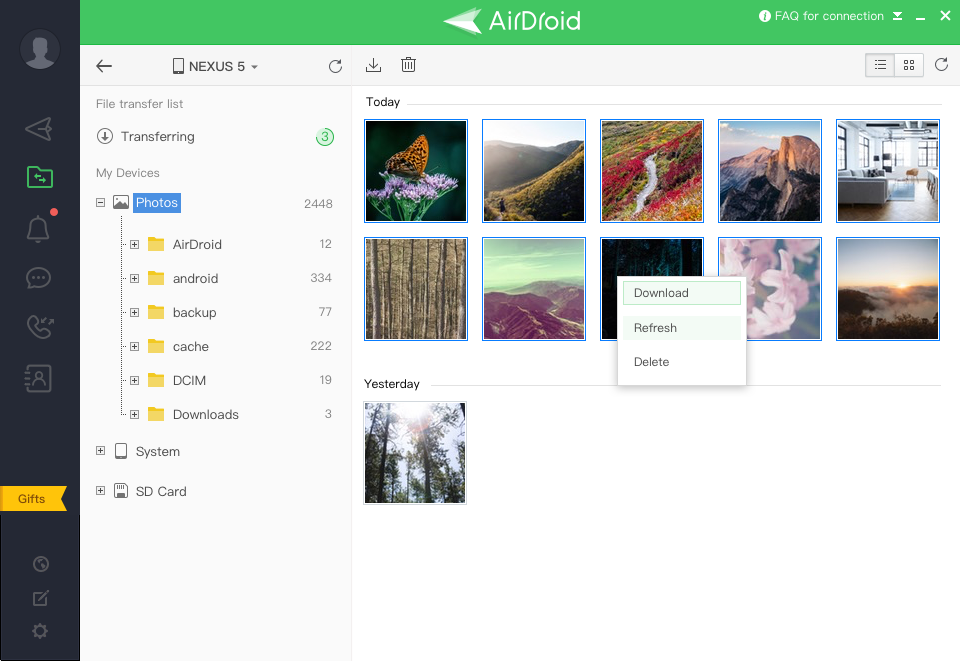Choose Download from the context menu
This screenshot has height=661, width=960.
(x=681, y=293)
